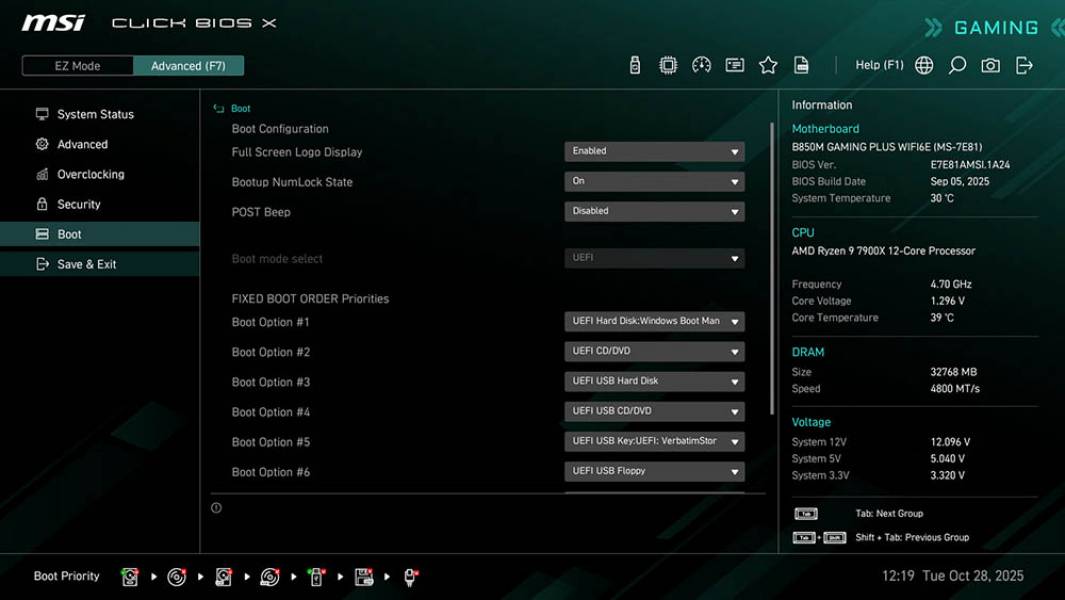Select the Advanced (F7) tab
1065x600 pixels.
click(x=188, y=65)
